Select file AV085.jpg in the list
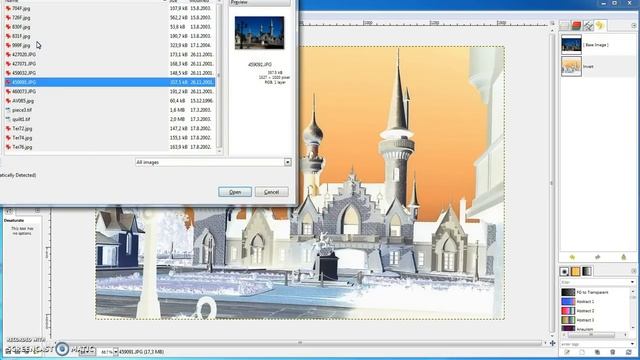 109,101
